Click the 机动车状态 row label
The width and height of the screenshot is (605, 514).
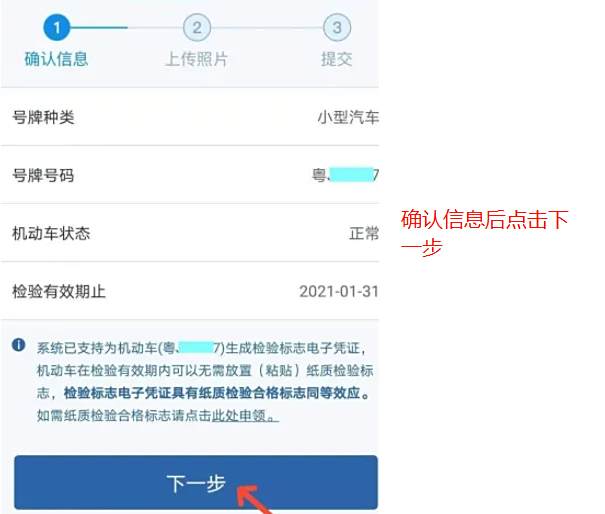51,233
